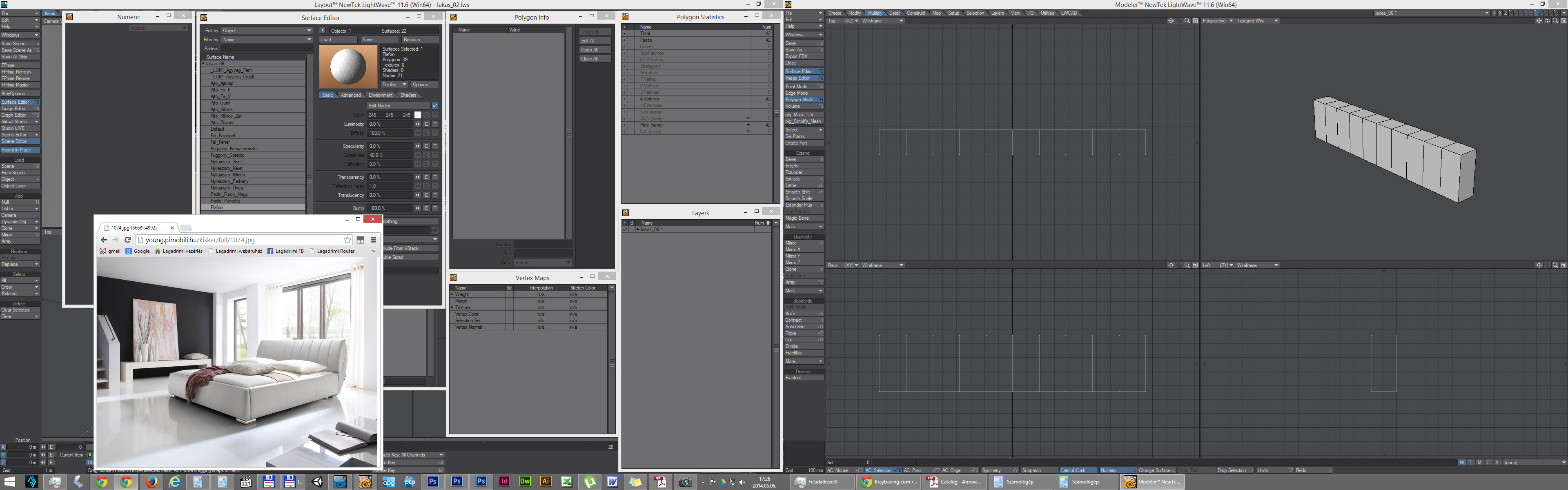Reload the page in Chrome browser
1568x490 pixels.
tap(128, 240)
